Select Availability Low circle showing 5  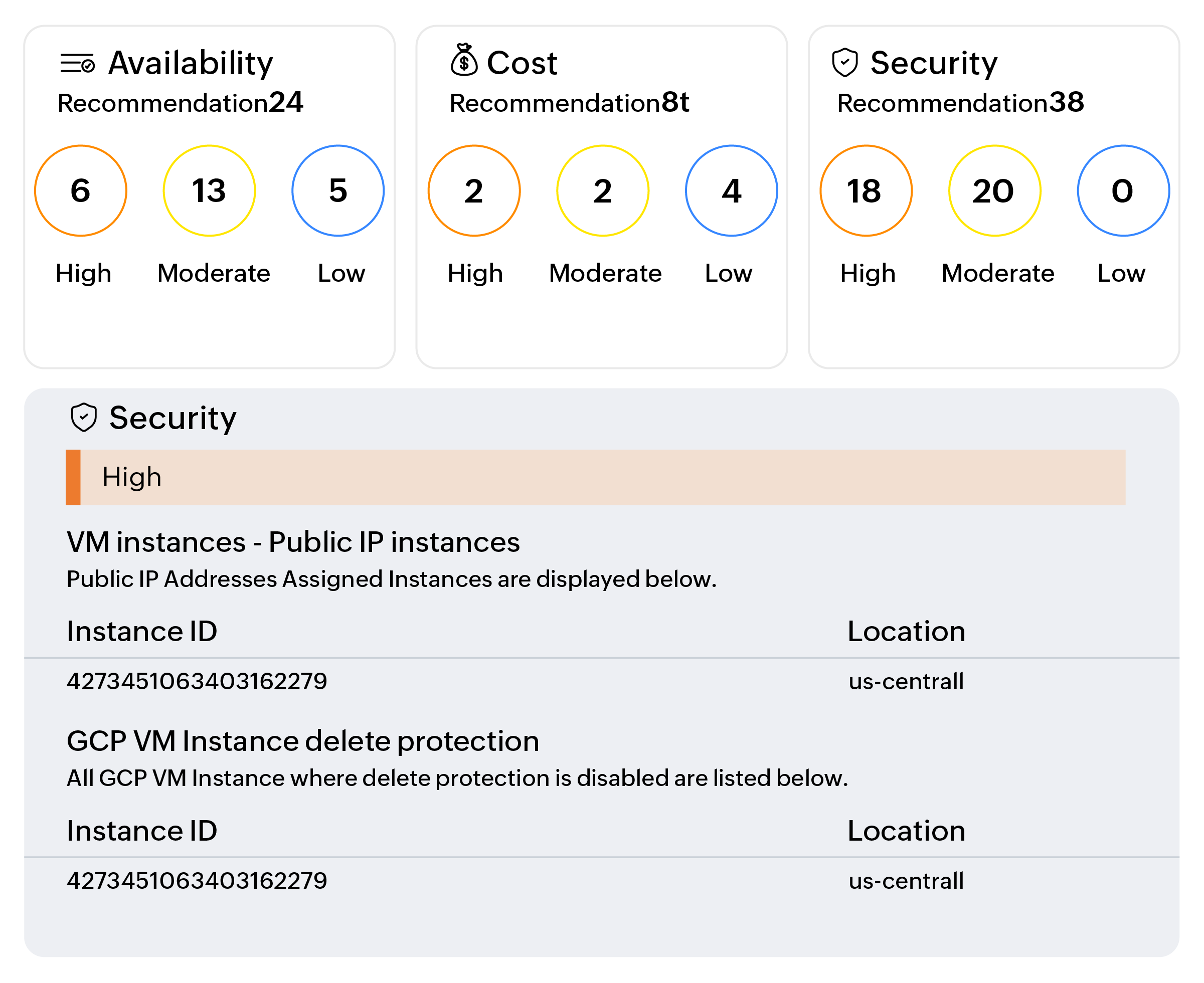(x=338, y=191)
